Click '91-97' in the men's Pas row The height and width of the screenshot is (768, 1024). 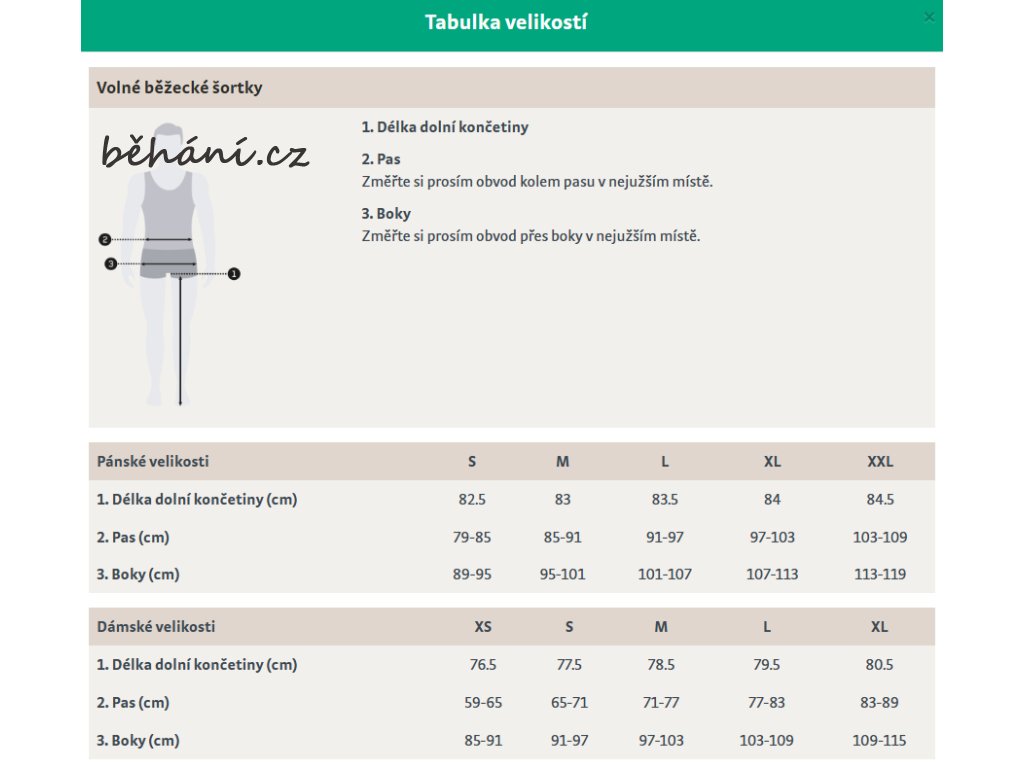(665, 537)
